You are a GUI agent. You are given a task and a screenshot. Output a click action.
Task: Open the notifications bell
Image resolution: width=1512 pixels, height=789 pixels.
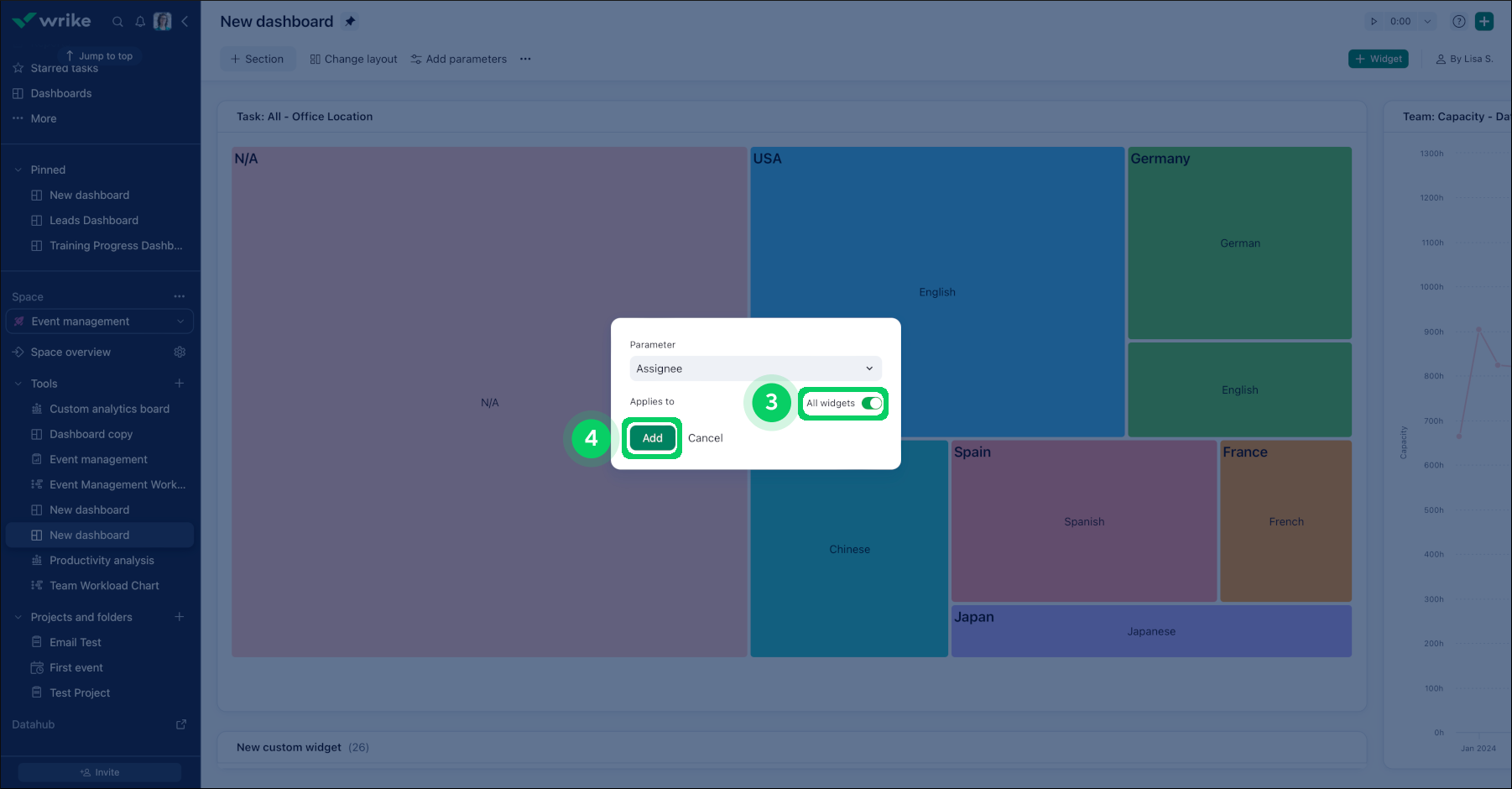140,22
